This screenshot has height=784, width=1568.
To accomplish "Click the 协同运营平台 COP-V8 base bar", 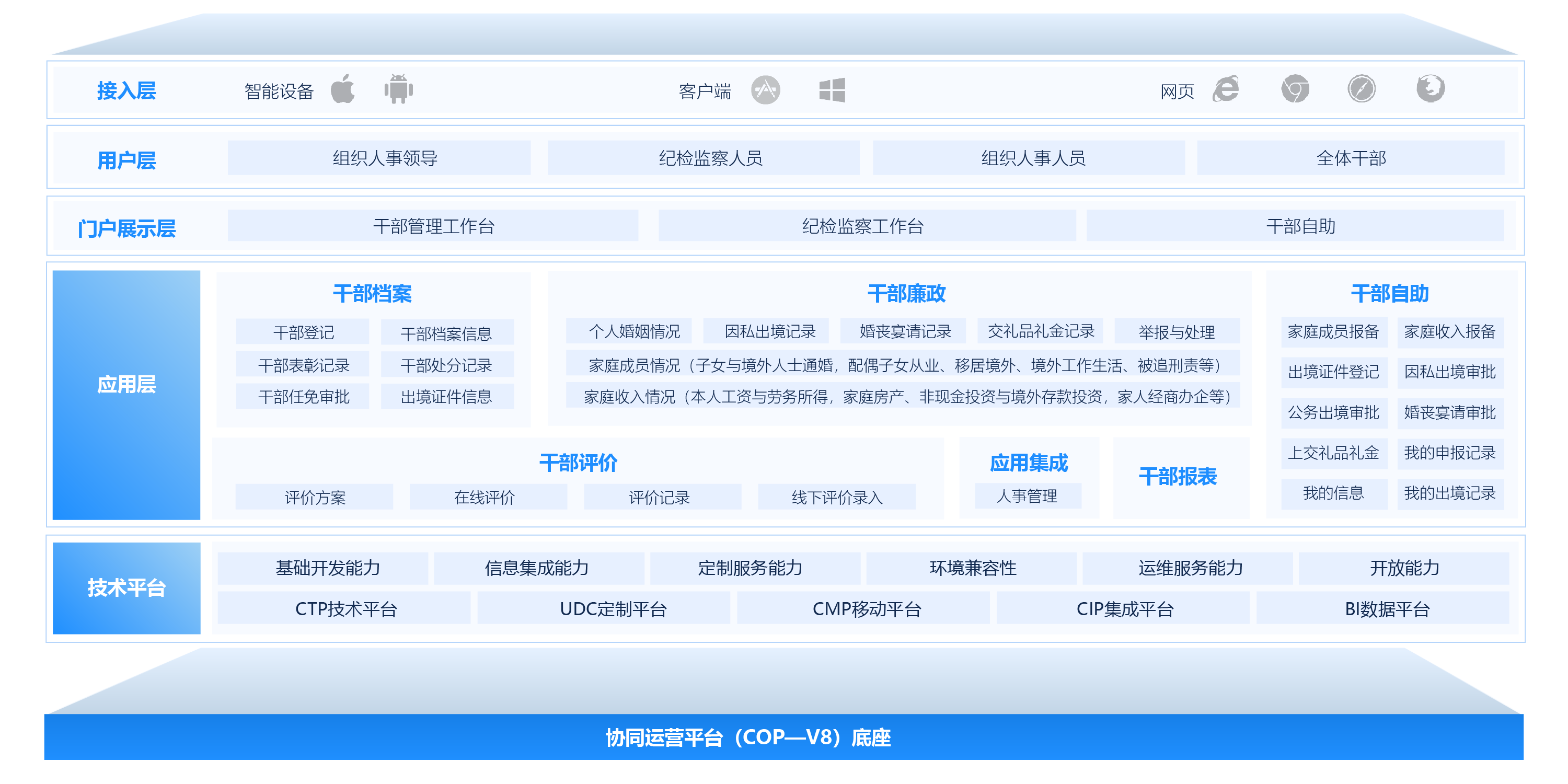I will click(x=784, y=737).
